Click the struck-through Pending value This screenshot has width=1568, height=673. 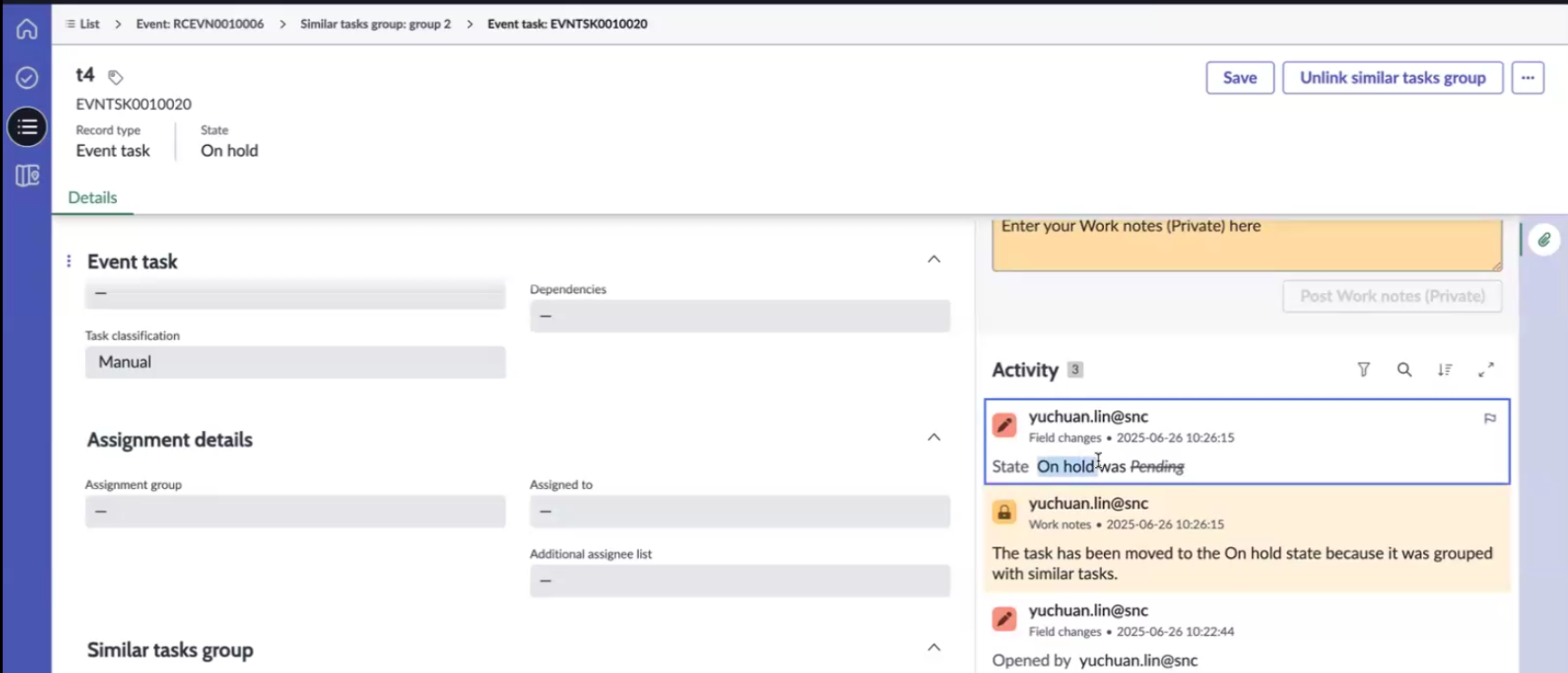pos(1157,466)
